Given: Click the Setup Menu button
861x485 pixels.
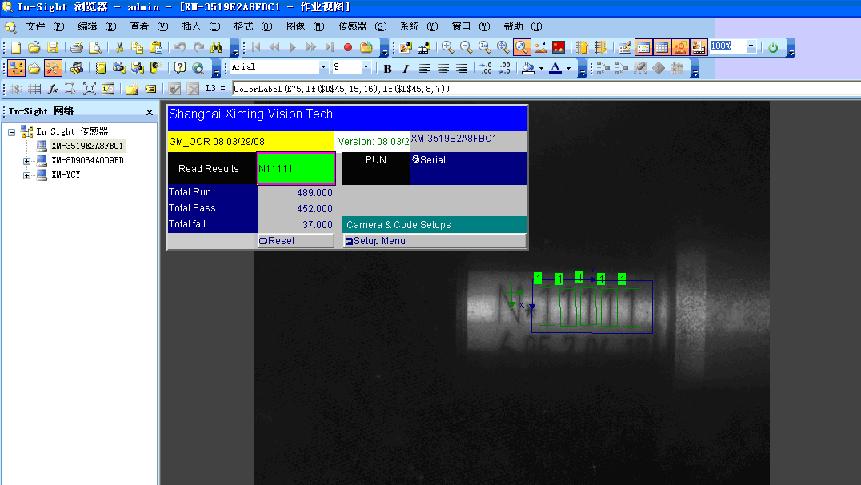Looking at the screenshot, I should (376, 241).
